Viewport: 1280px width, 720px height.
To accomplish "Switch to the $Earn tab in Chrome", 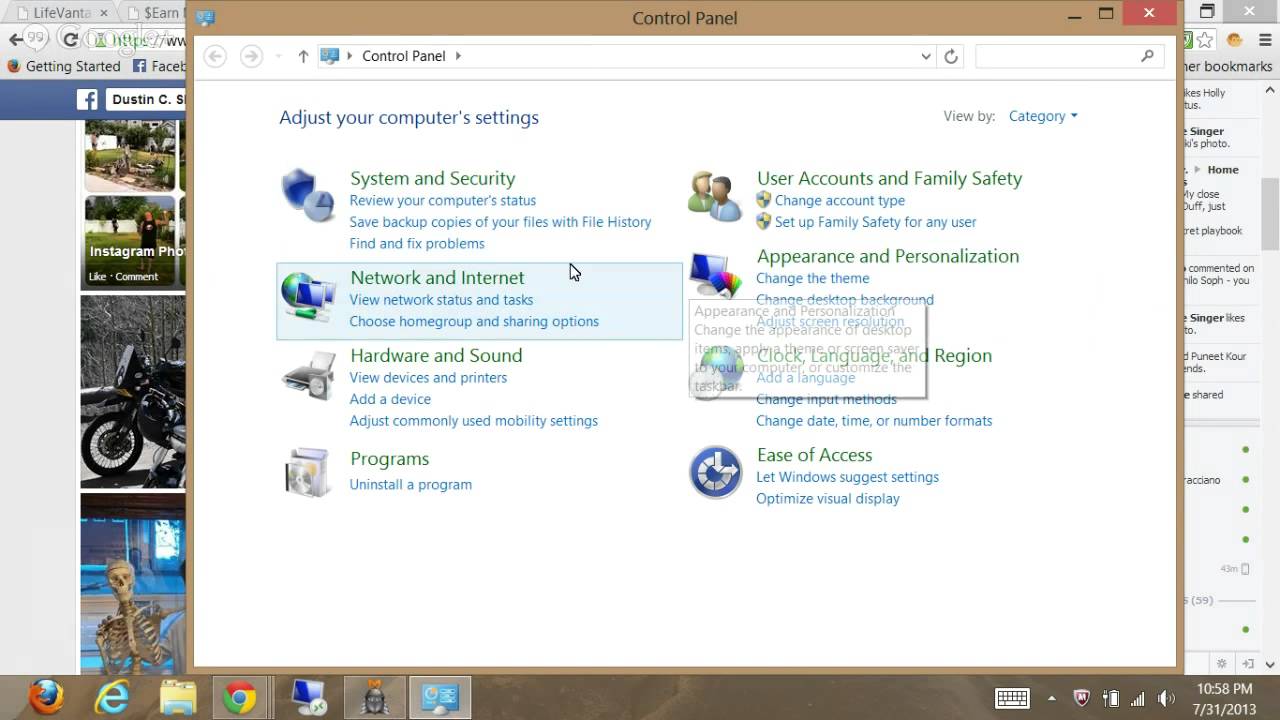I will click(x=155, y=13).
